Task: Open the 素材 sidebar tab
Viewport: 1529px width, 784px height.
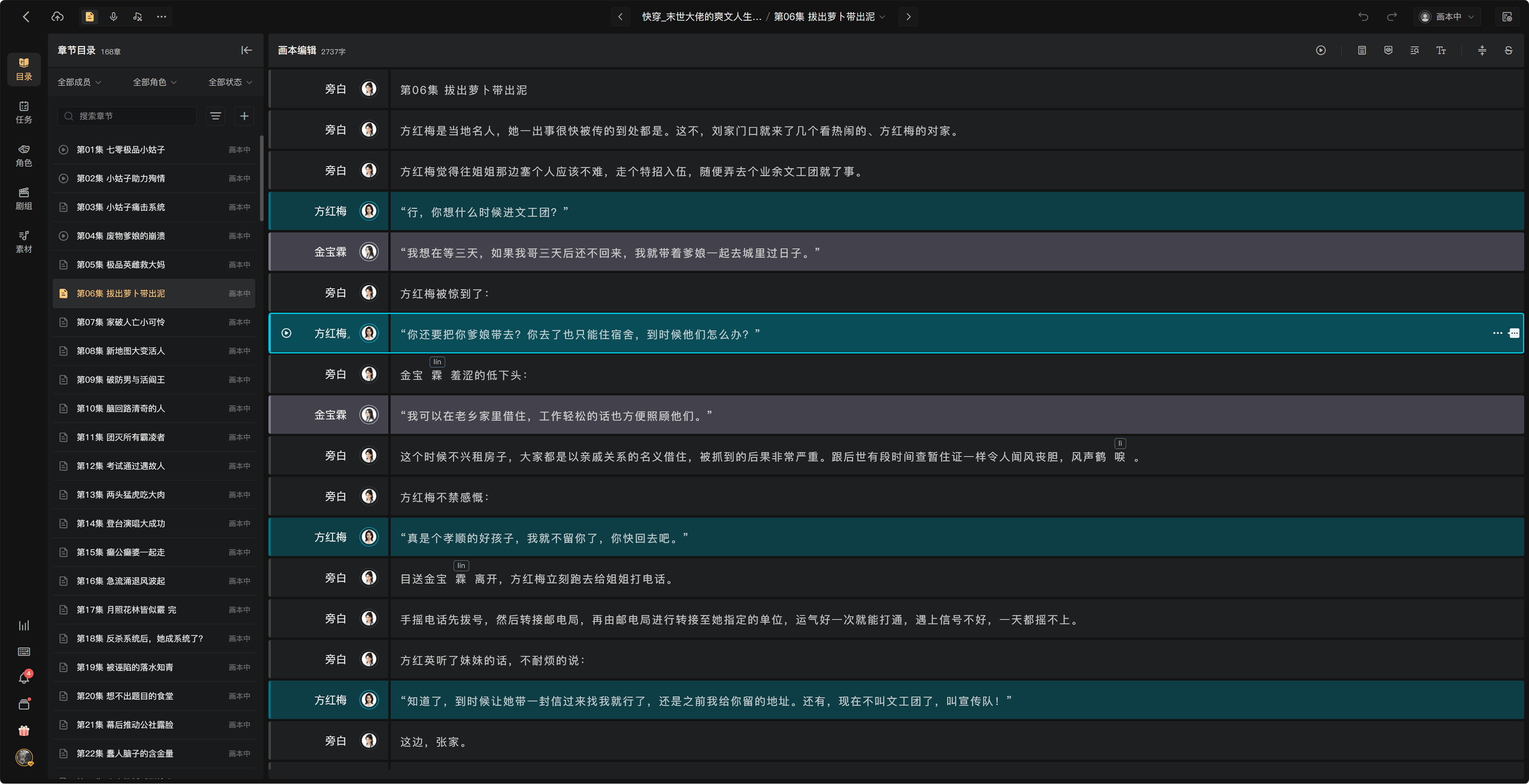Action: [24, 242]
